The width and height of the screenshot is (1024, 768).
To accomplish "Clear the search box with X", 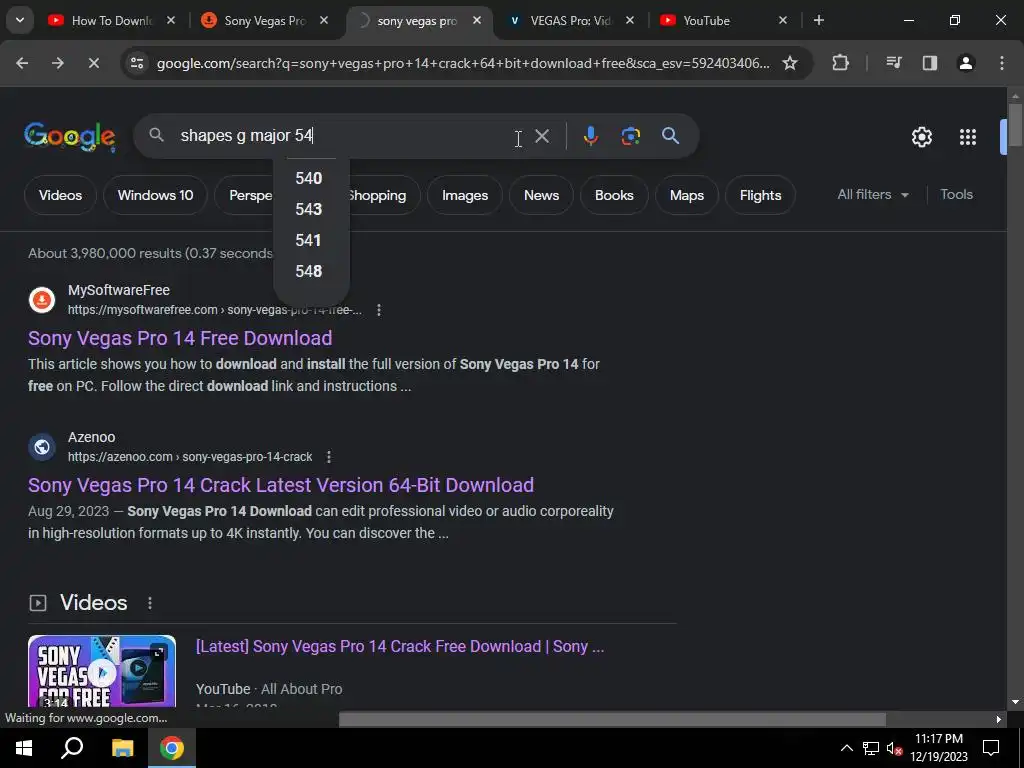I will 542,136.
